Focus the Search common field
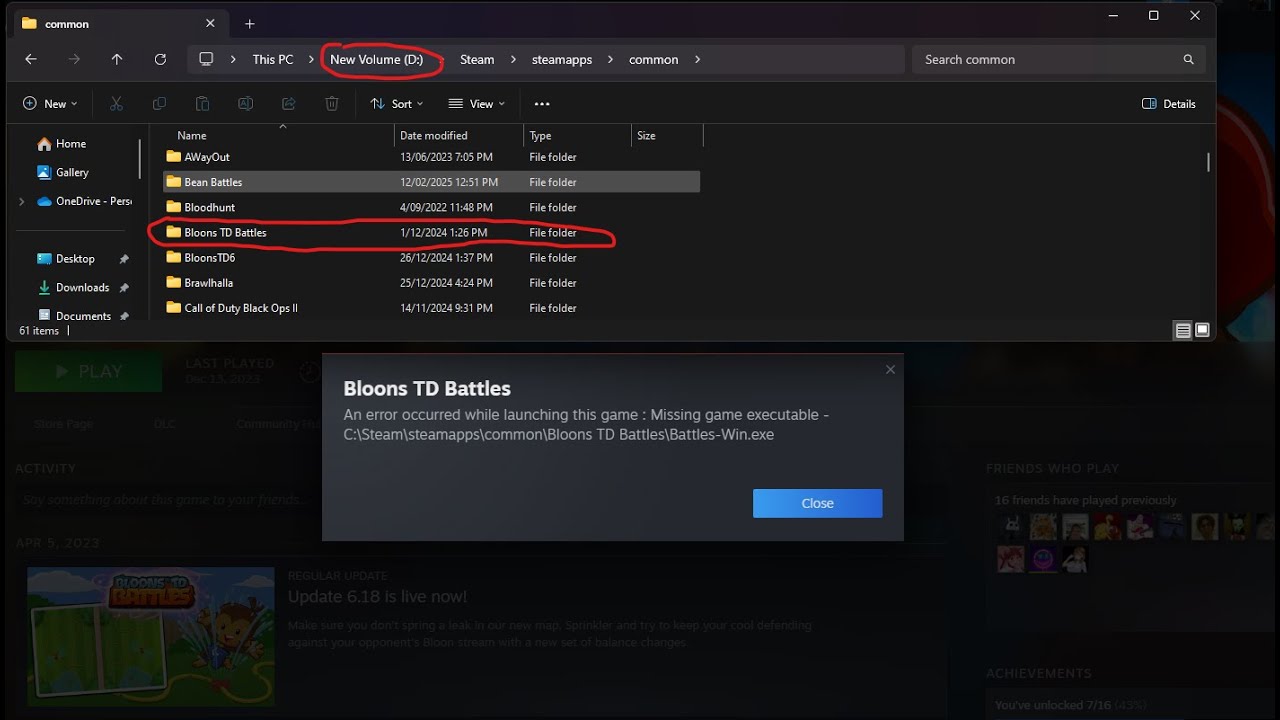The width and height of the screenshot is (1280, 720). (1058, 60)
